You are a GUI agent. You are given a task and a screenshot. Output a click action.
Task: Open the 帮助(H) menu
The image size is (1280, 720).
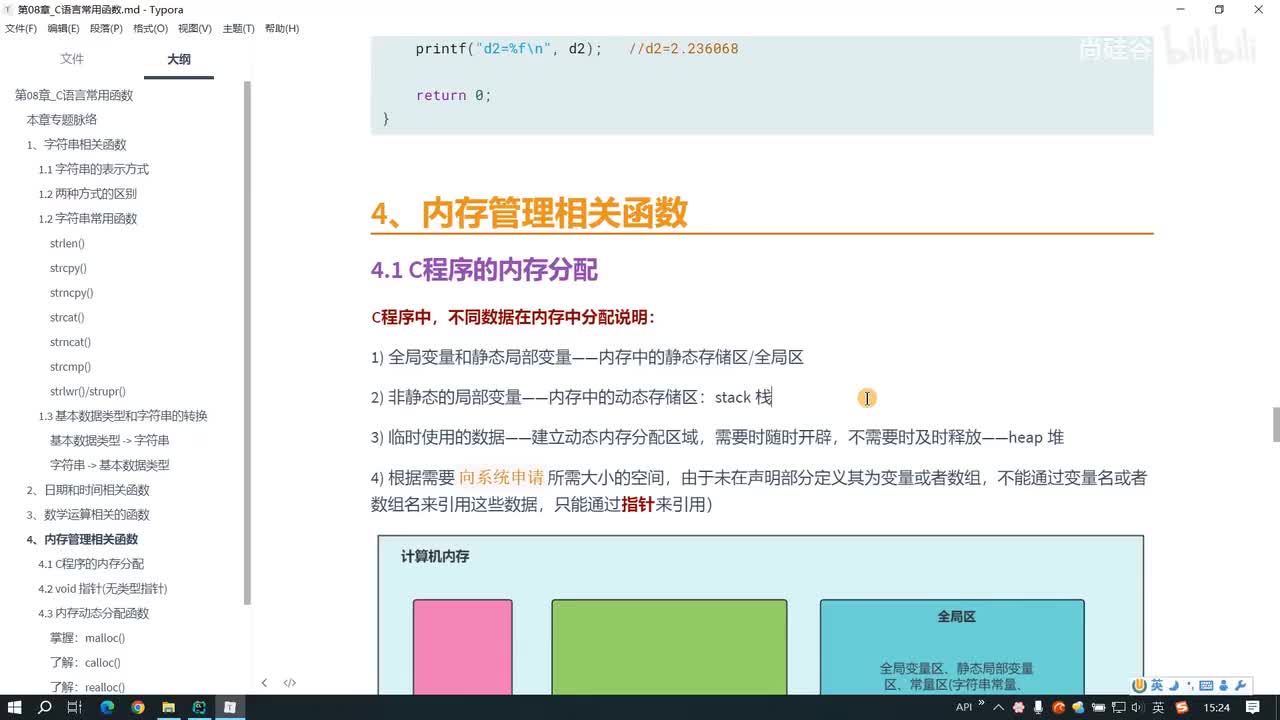tap(282, 28)
